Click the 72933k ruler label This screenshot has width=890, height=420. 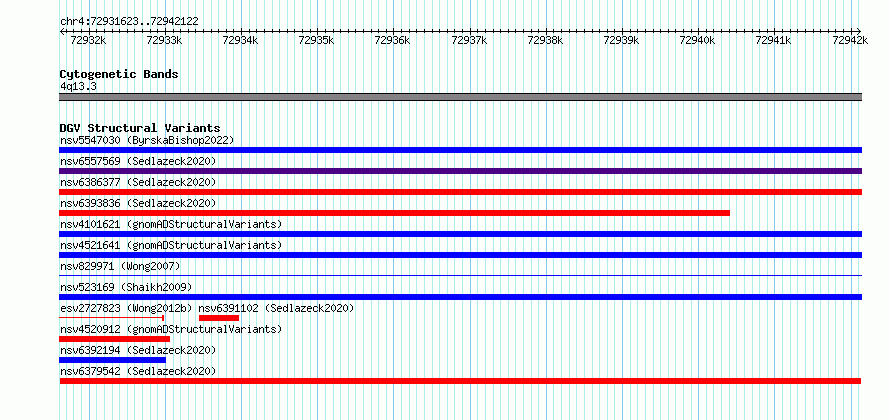[x=164, y=40]
